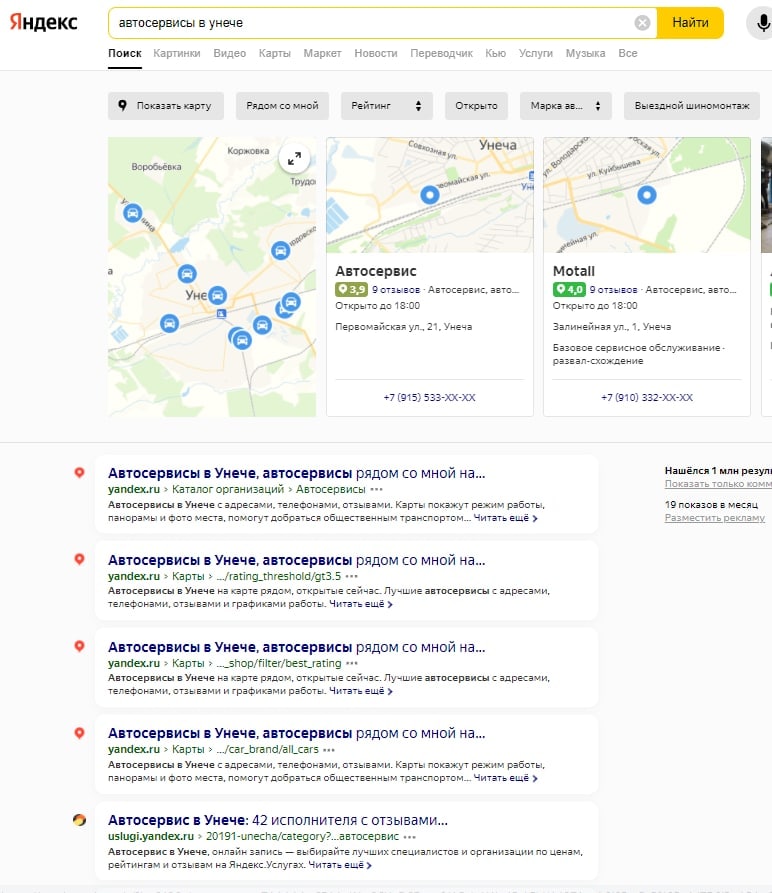Expand the map to fullscreen

tap(294, 158)
